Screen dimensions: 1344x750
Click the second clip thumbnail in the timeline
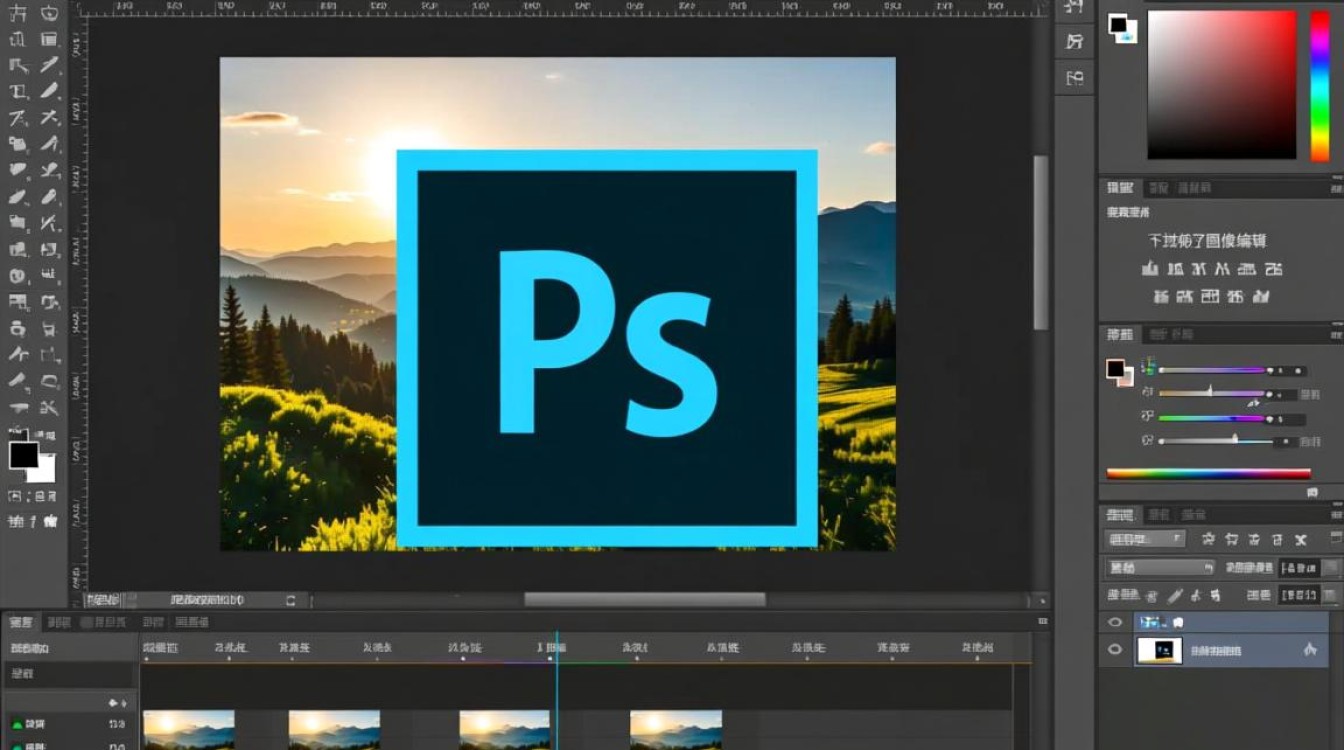[334, 730]
